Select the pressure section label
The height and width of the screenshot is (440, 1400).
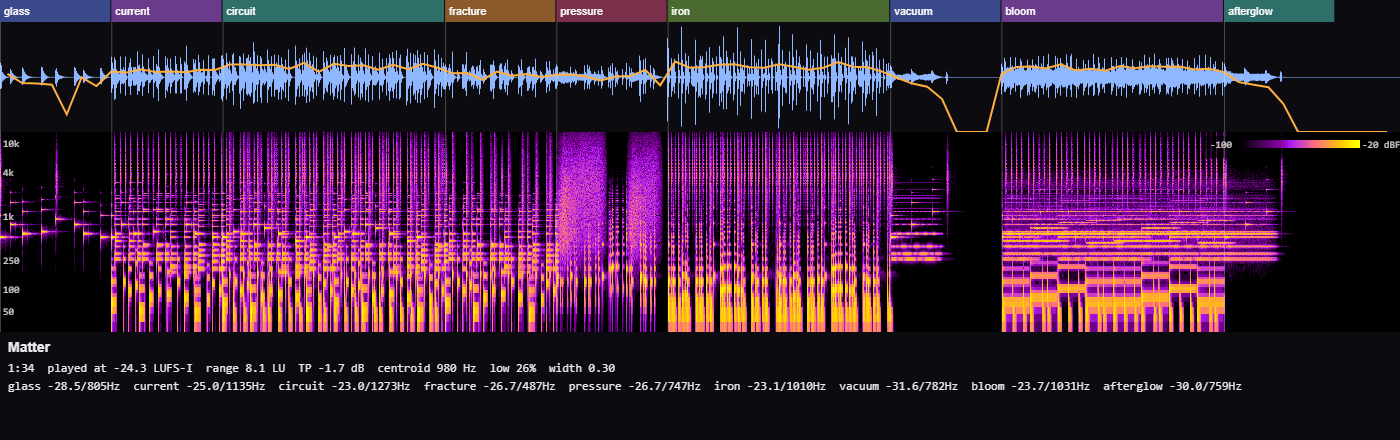tap(612, 11)
